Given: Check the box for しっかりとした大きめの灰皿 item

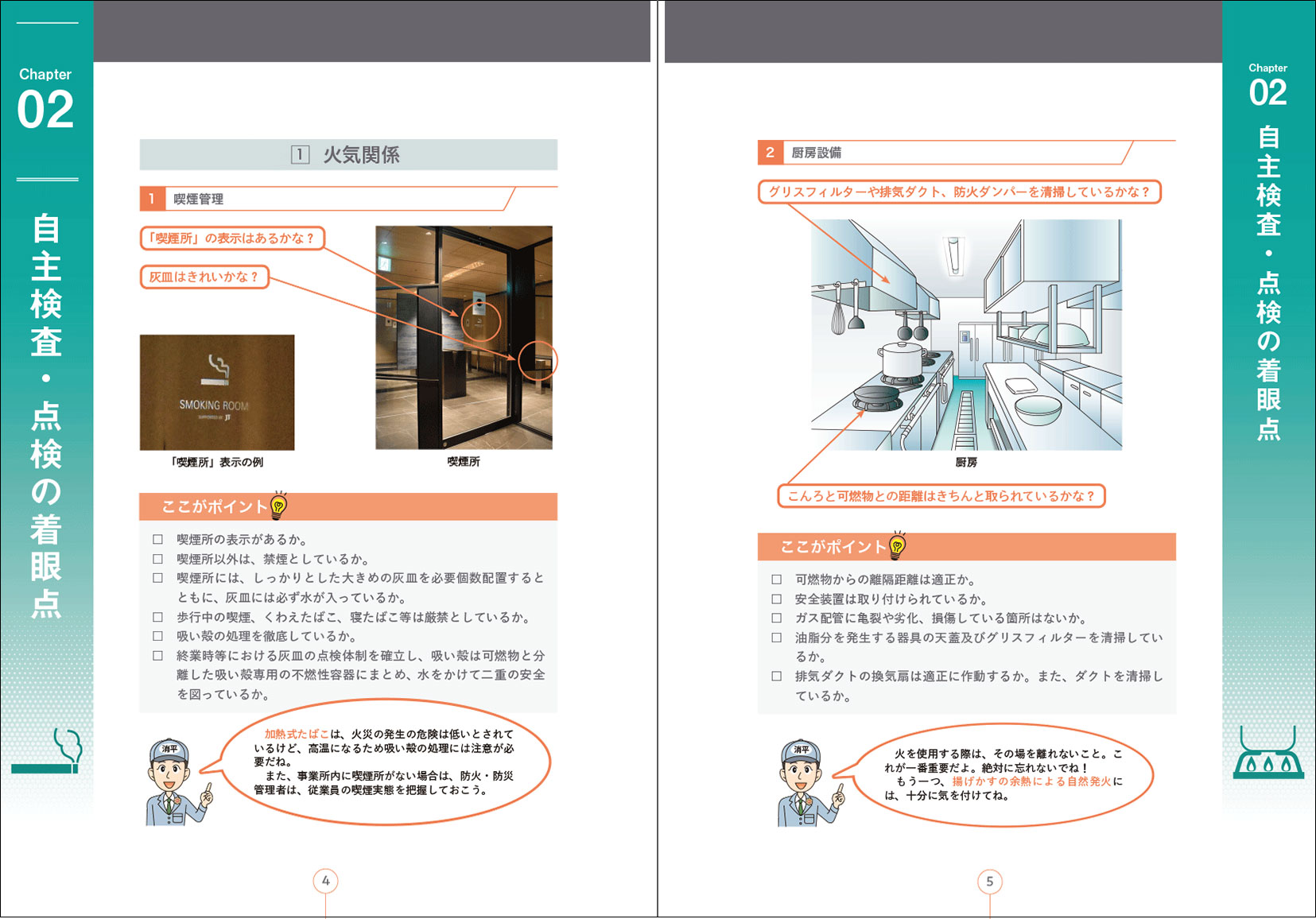Looking at the screenshot, I should 157,578.
